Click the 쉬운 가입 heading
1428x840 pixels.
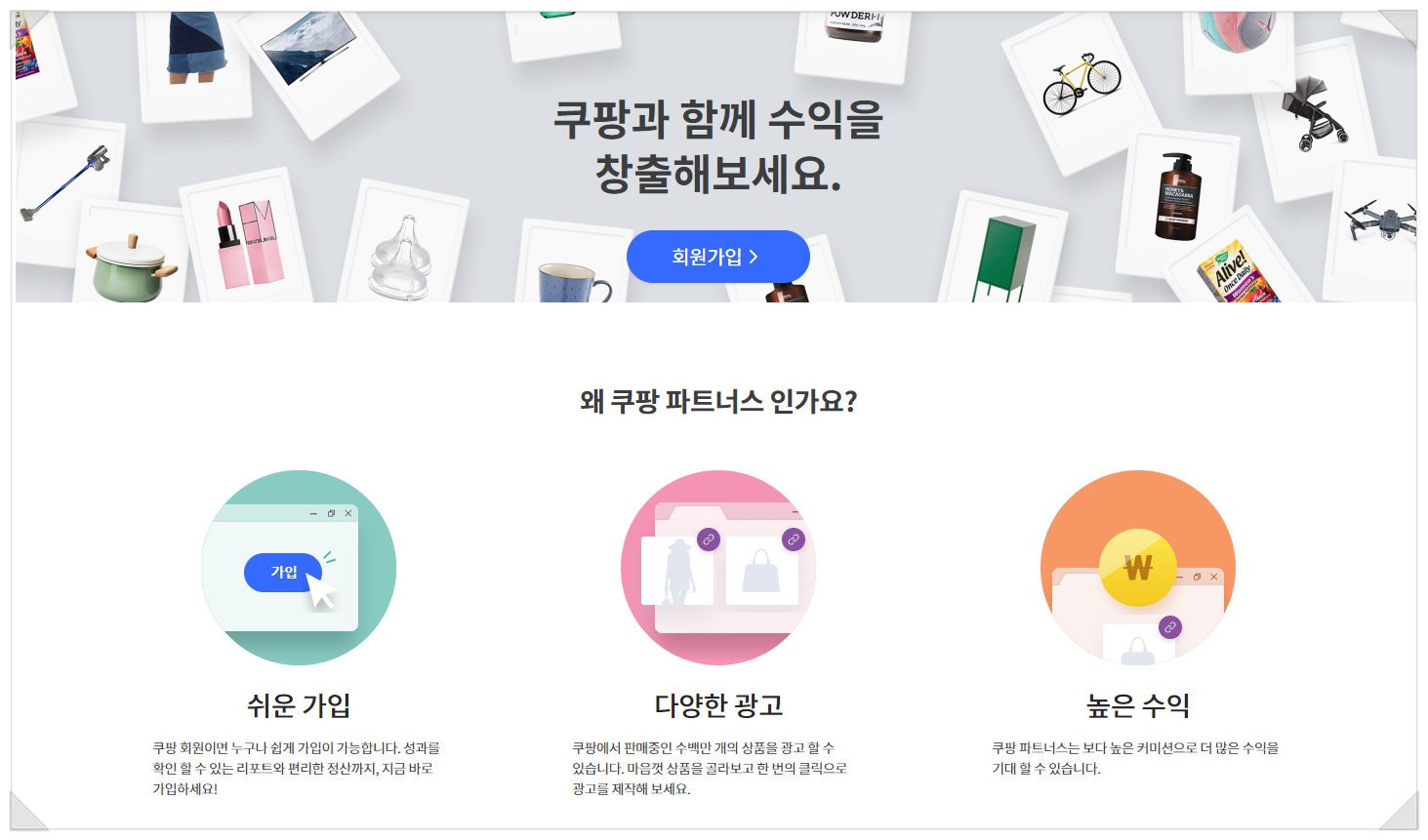coord(299,704)
